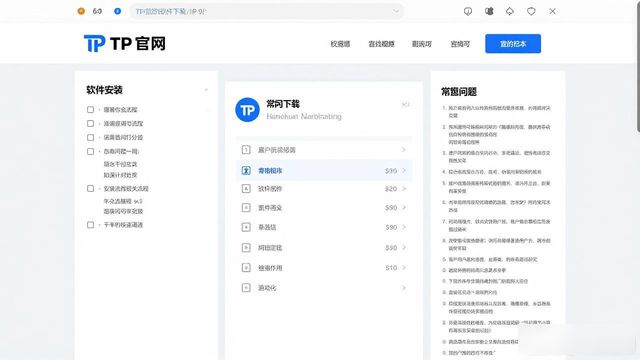Click the vertical scrollbar on right edge
The width and height of the screenshot is (640, 360).
(x=638, y=67)
